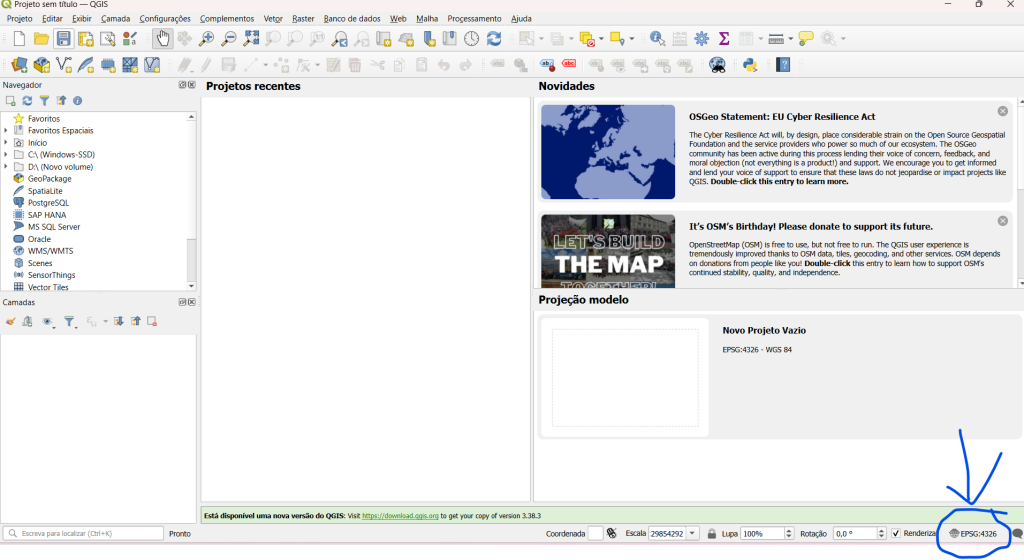Screen dimensions: 1024x560
Task: Dismiss the OSM's Birthday news item
Action: pyautogui.click(x=1002, y=221)
